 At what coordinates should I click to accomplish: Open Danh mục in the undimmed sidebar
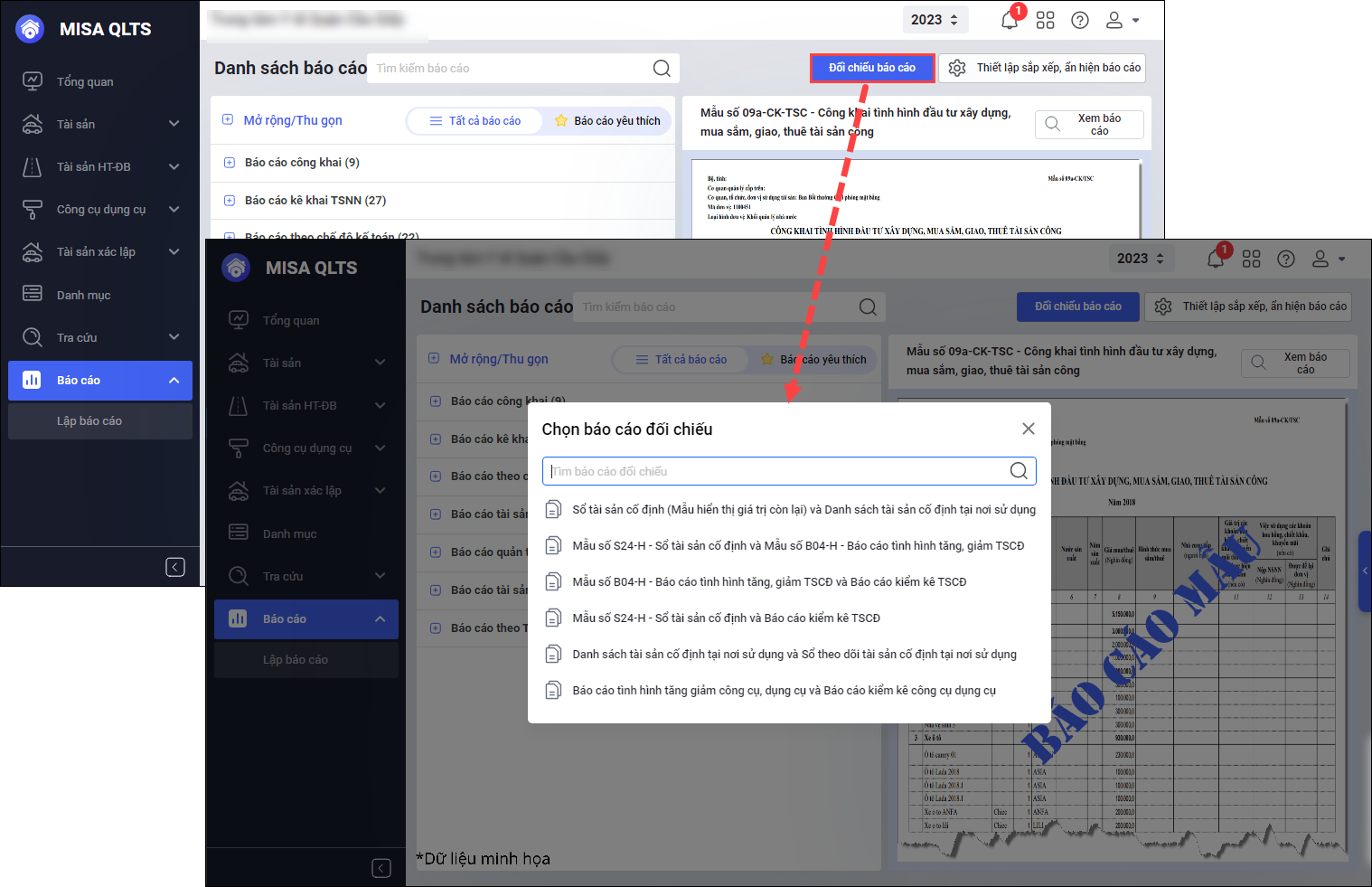[83, 296]
